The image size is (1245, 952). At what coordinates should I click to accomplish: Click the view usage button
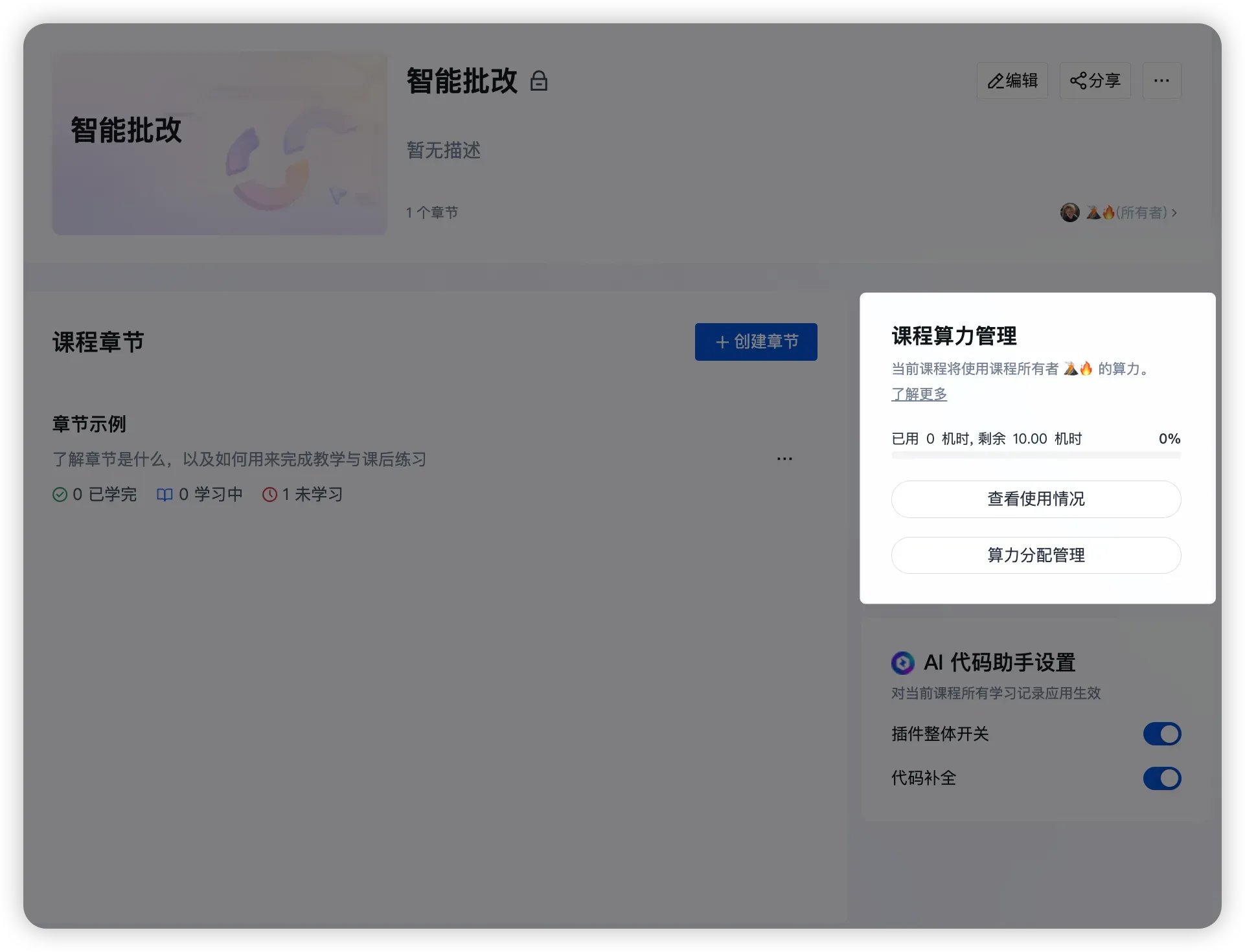coord(1036,499)
